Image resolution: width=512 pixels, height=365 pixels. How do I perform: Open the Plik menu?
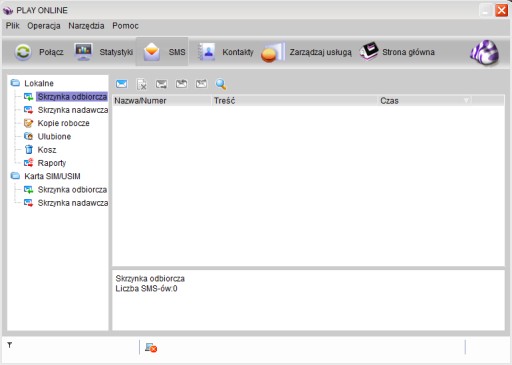coord(13,26)
